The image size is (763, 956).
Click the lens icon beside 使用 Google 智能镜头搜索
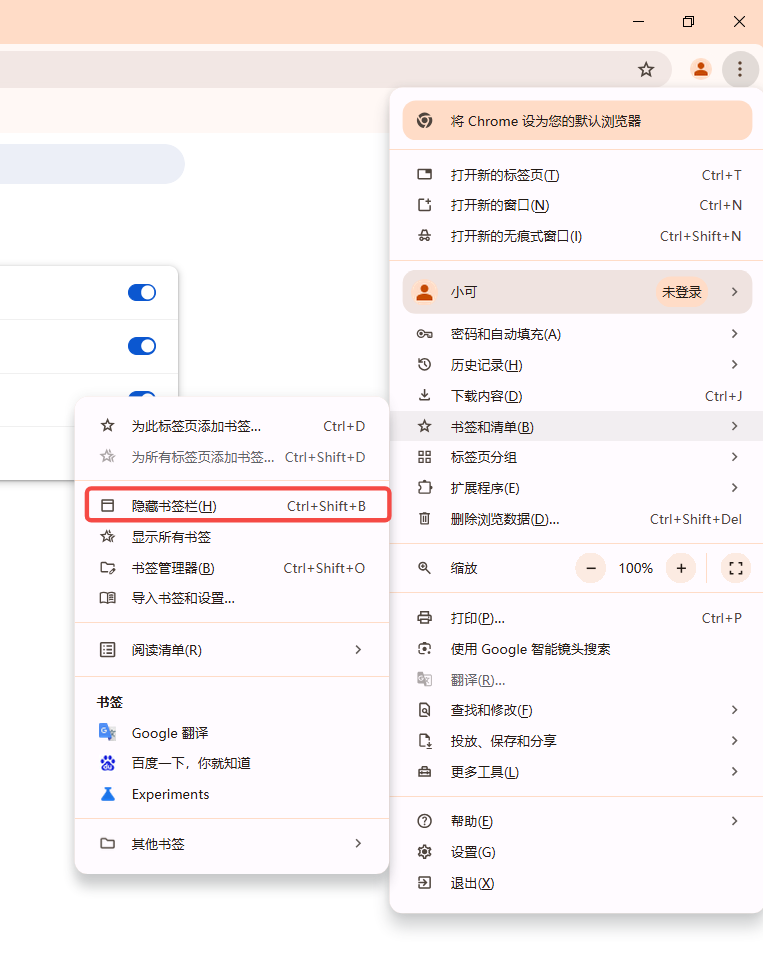point(424,649)
